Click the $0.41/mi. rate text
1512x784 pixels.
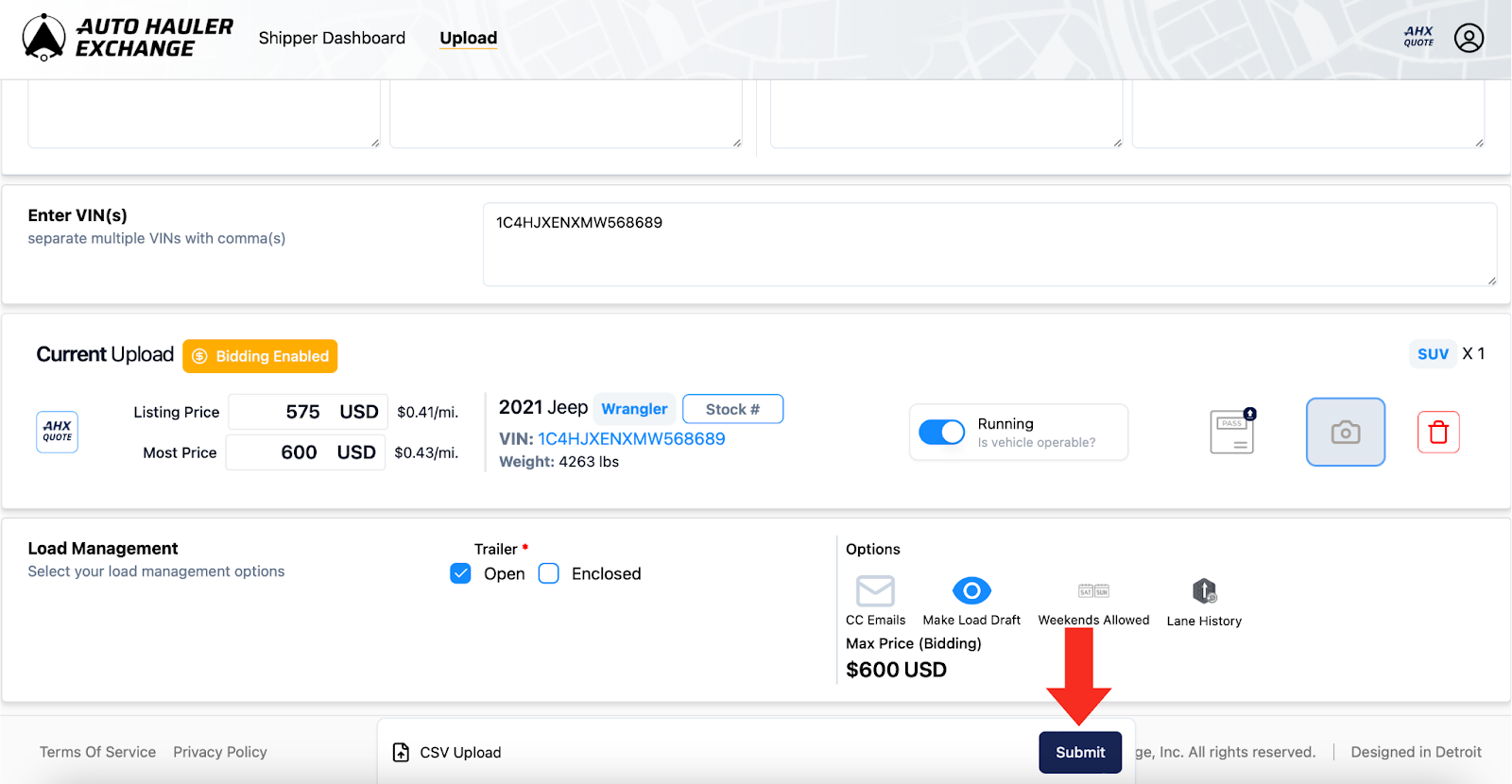427,412
